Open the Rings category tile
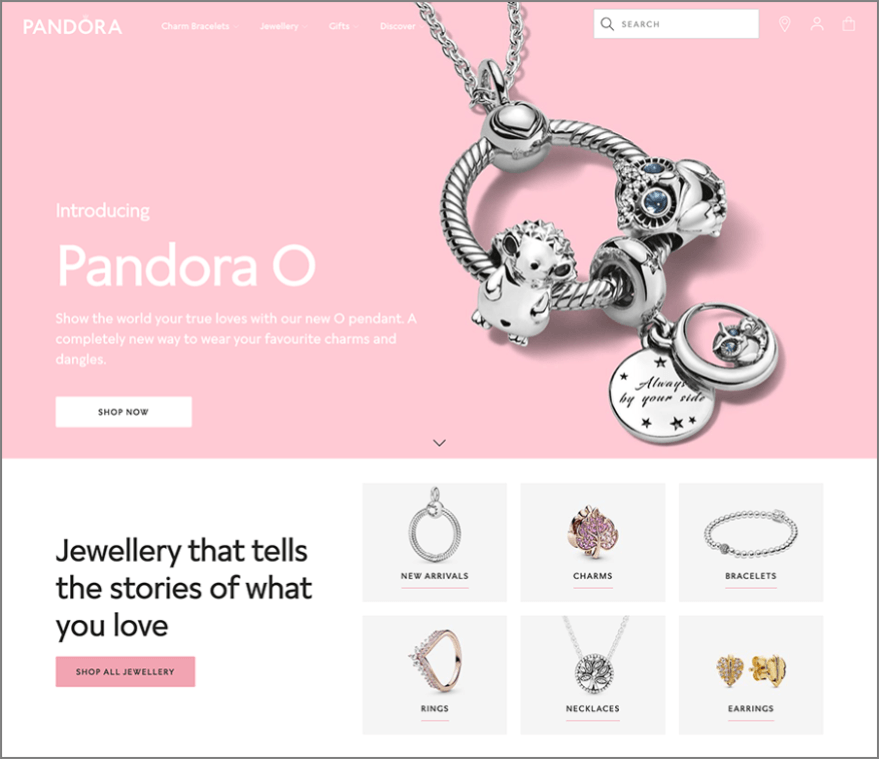Image resolution: width=879 pixels, height=759 pixels. tap(434, 675)
